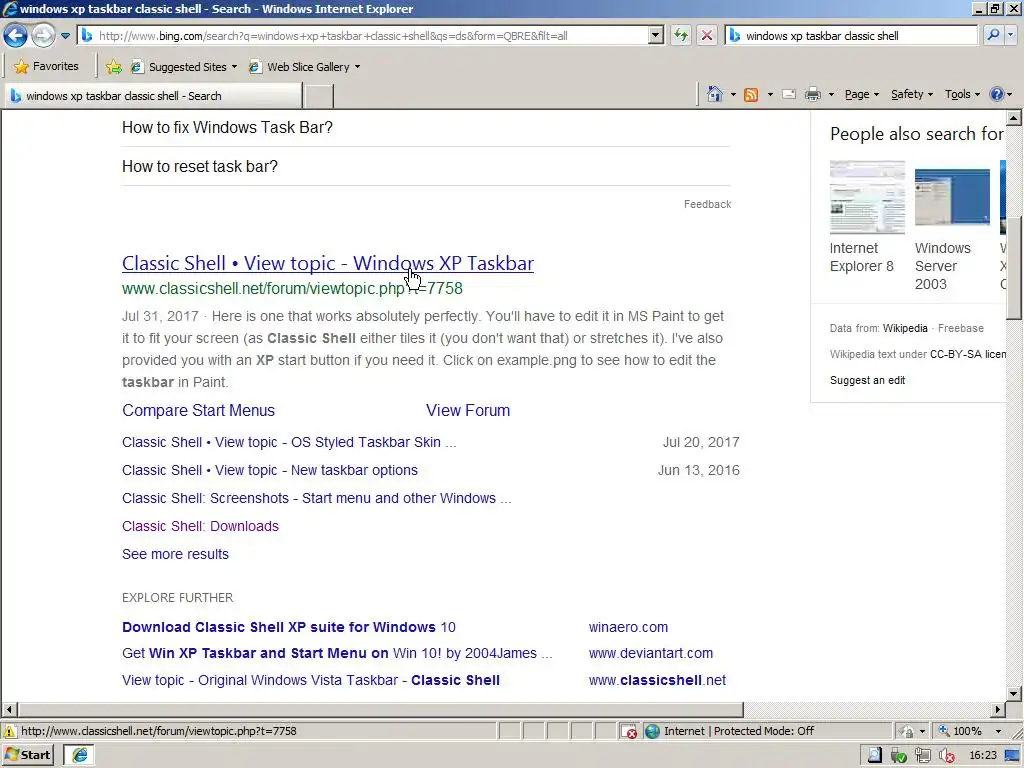Click the green classicshell.net viewtopic URL

[x=292, y=289]
